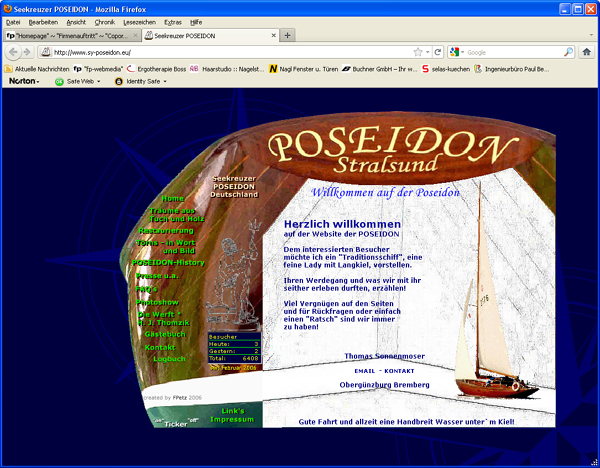Open a new tab with the plus button

[x=288, y=35]
